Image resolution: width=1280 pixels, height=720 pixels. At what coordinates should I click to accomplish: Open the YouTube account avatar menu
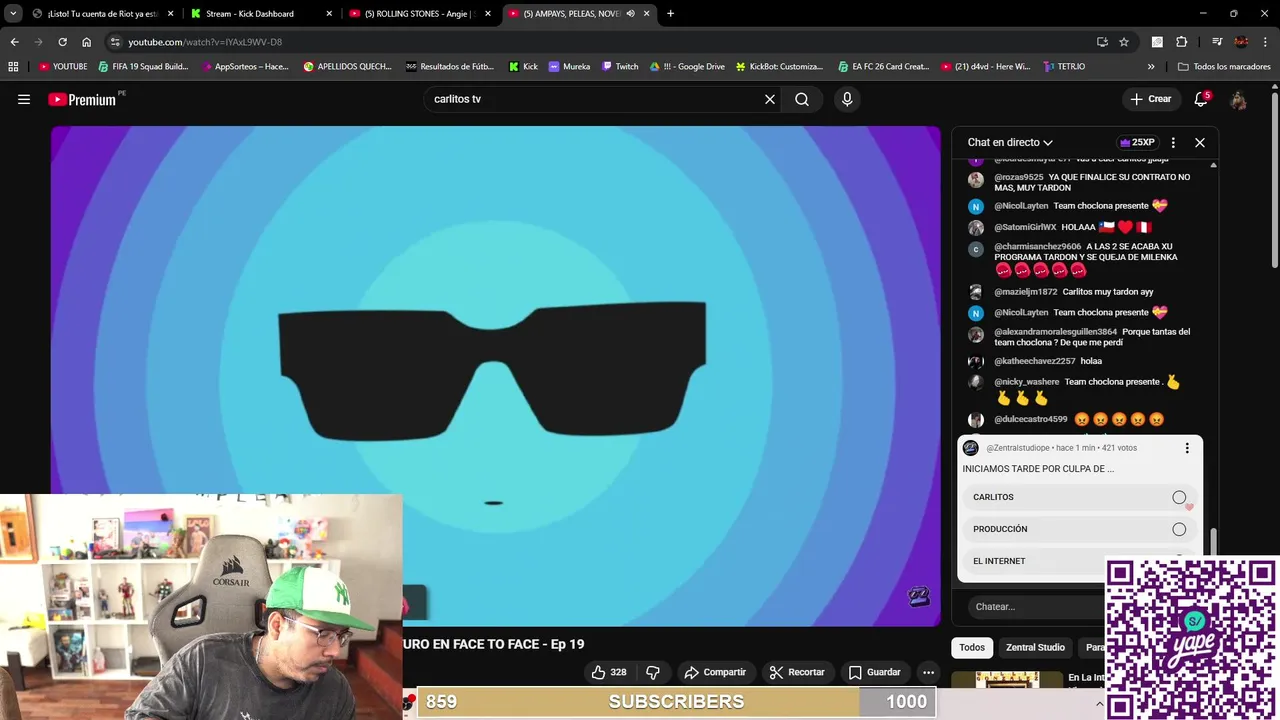(1238, 99)
